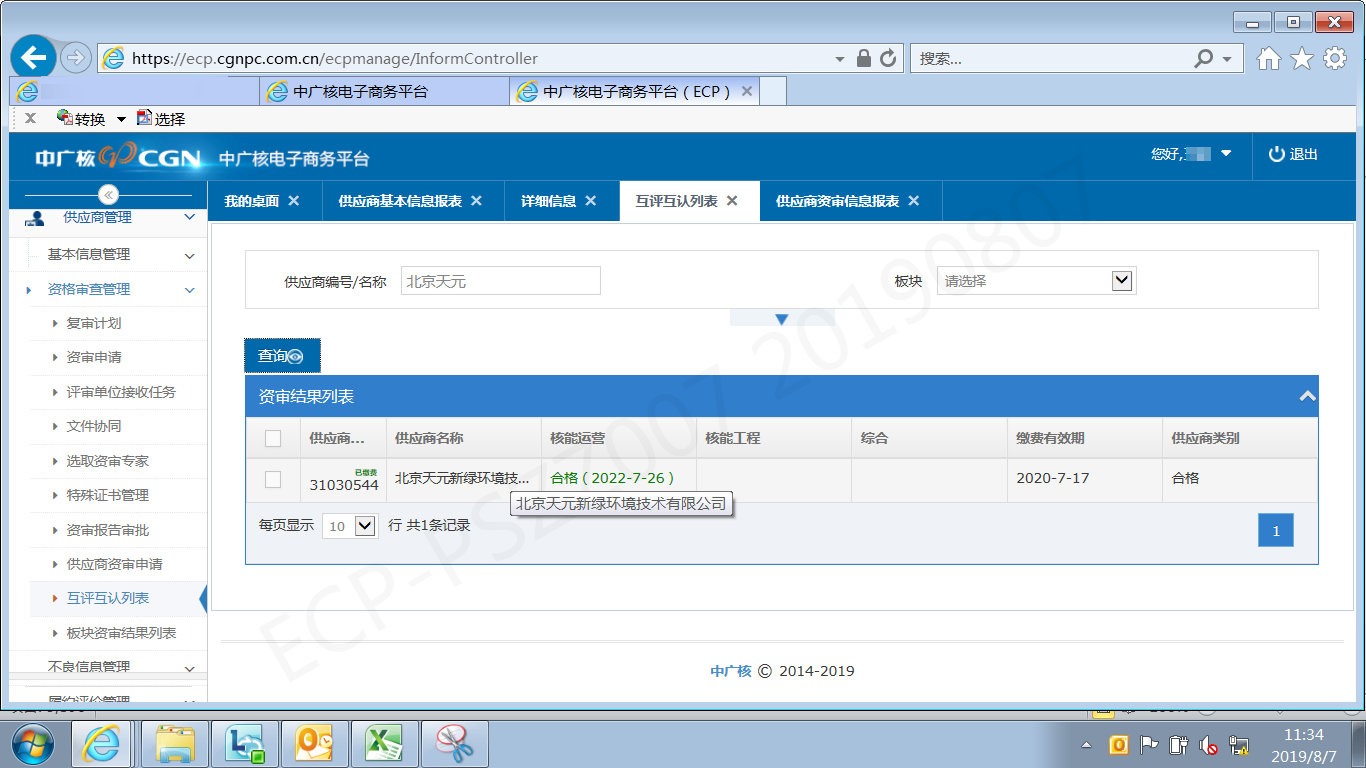
Task: Click the browser forward arrow button
Action: coord(76,58)
